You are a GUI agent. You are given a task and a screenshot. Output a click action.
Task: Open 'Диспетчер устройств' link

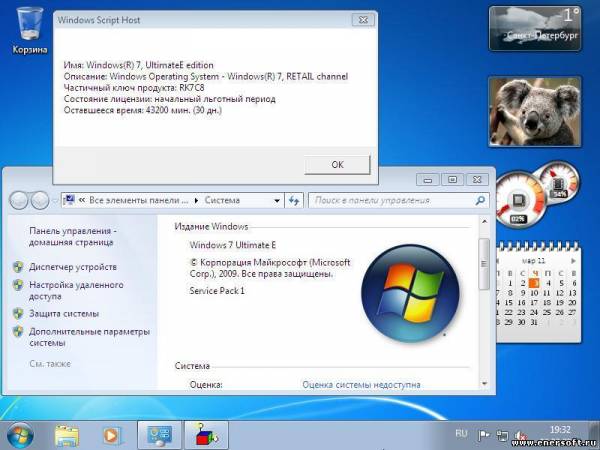pyautogui.click(x=73, y=267)
